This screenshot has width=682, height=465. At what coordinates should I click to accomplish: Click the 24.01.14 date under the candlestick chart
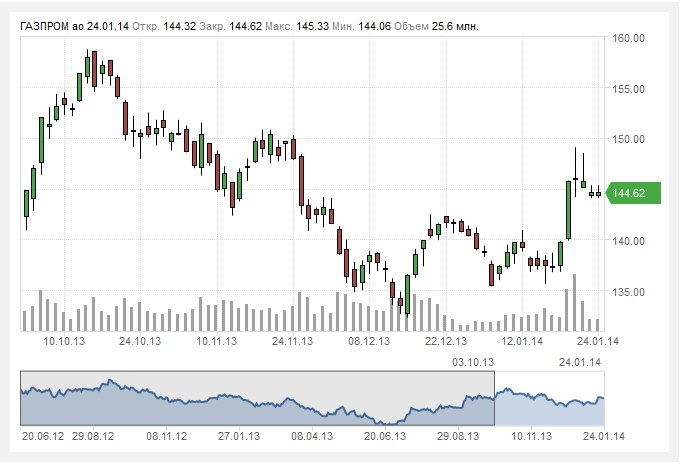click(x=598, y=341)
